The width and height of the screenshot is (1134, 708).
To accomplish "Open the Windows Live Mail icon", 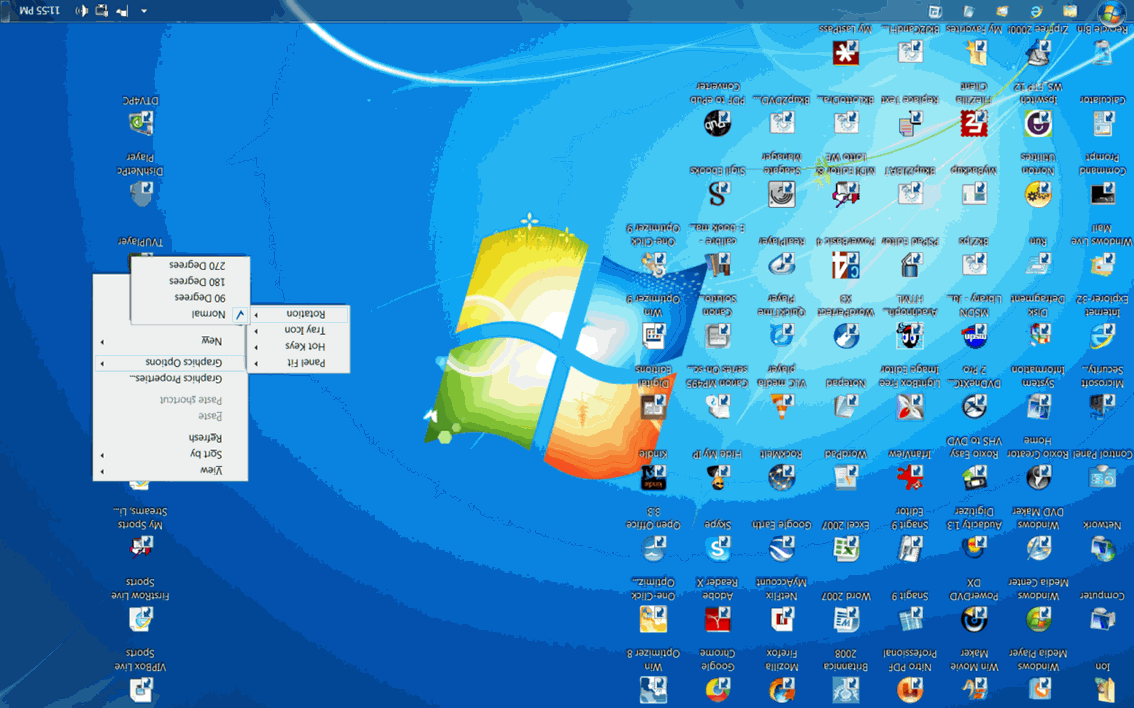I will click(1102, 265).
